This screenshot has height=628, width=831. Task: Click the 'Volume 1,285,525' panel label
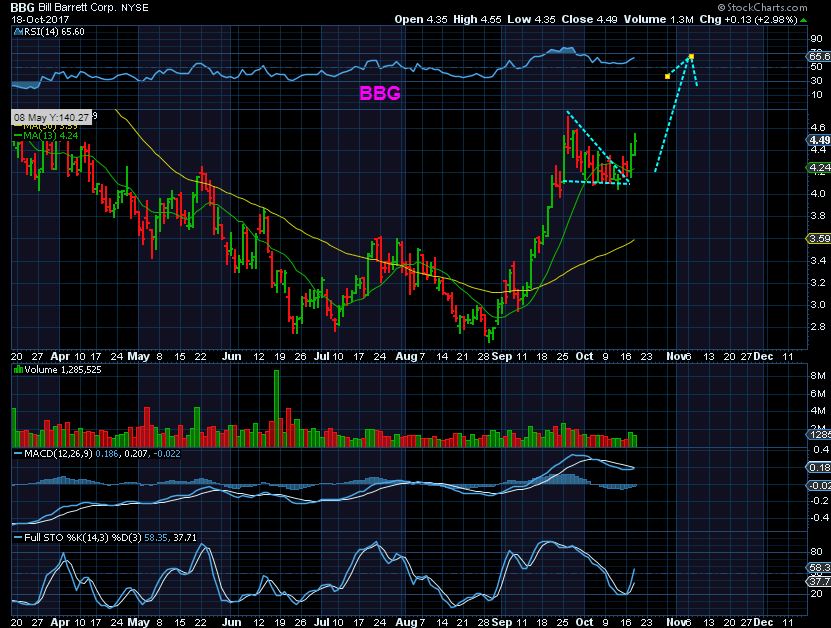[63, 370]
